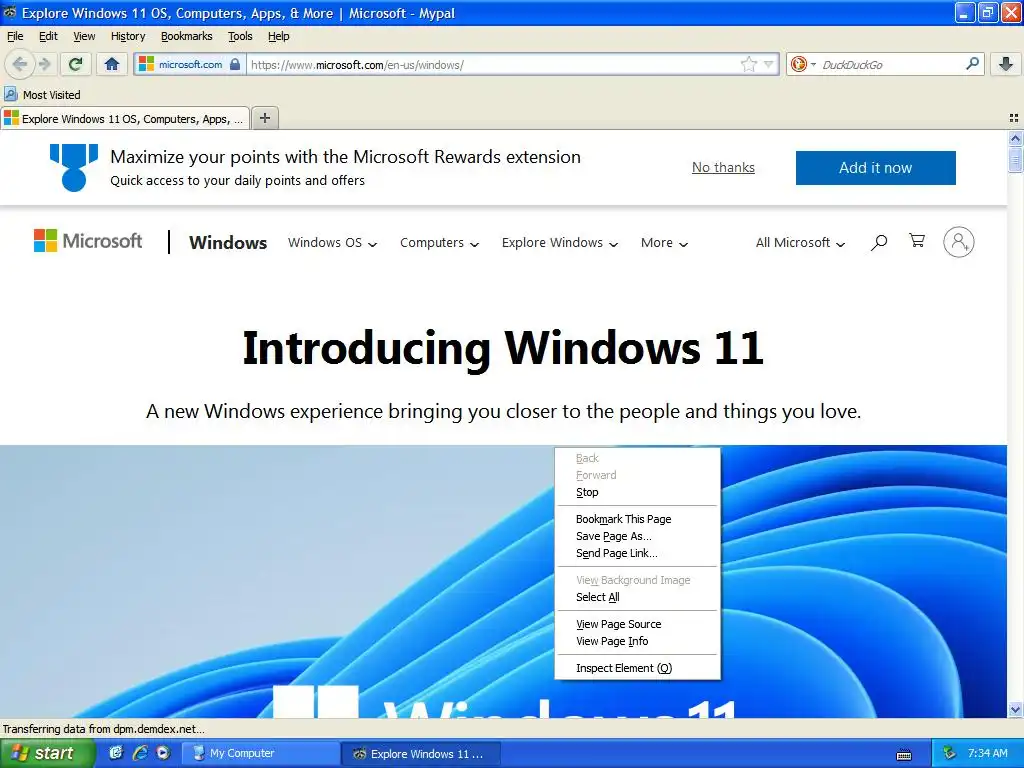The image size is (1024, 768).
Task: Click the Microsoft Rewards medal icon
Action: pos(74,167)
